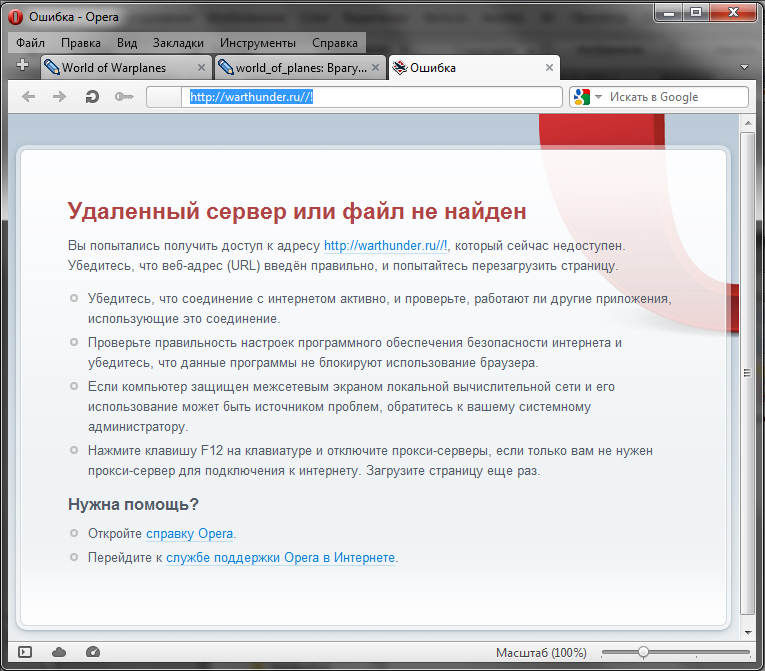Open the Закладки menu
Viewport: 765px width, 671px height.
[x=178, y=43]
